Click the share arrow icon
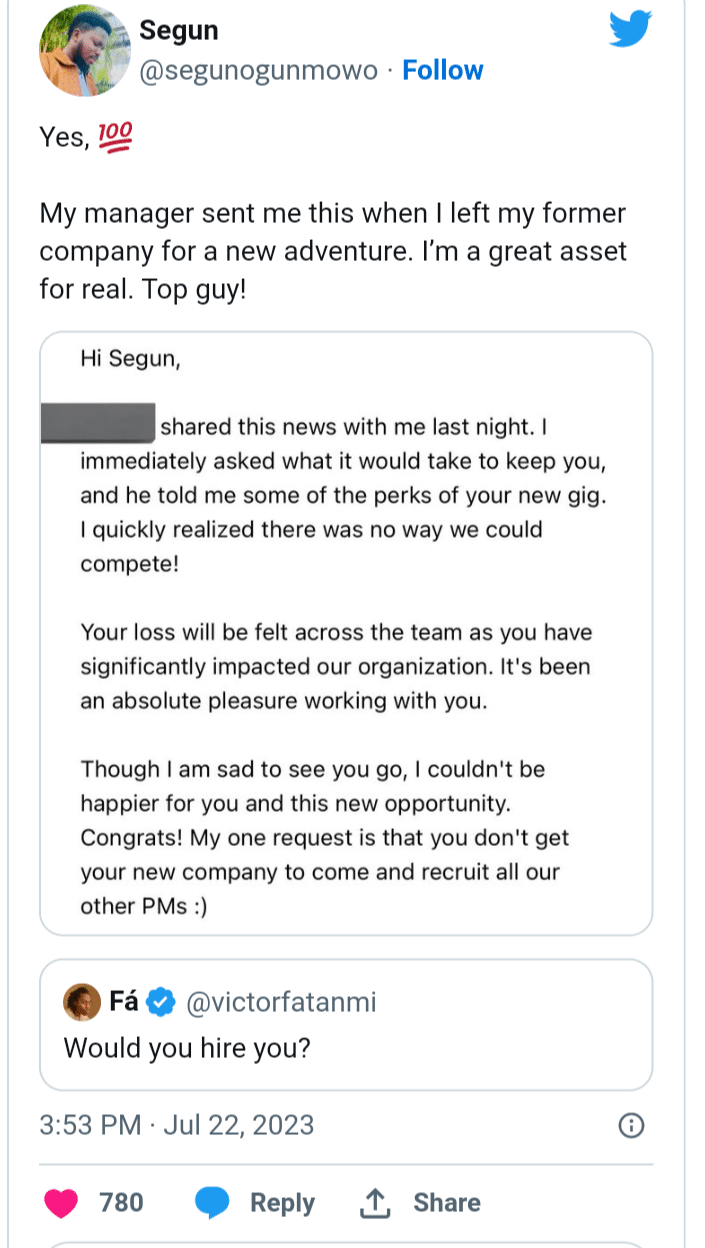This screenshot has width=705, height=1248. [x=374, y=1203]
